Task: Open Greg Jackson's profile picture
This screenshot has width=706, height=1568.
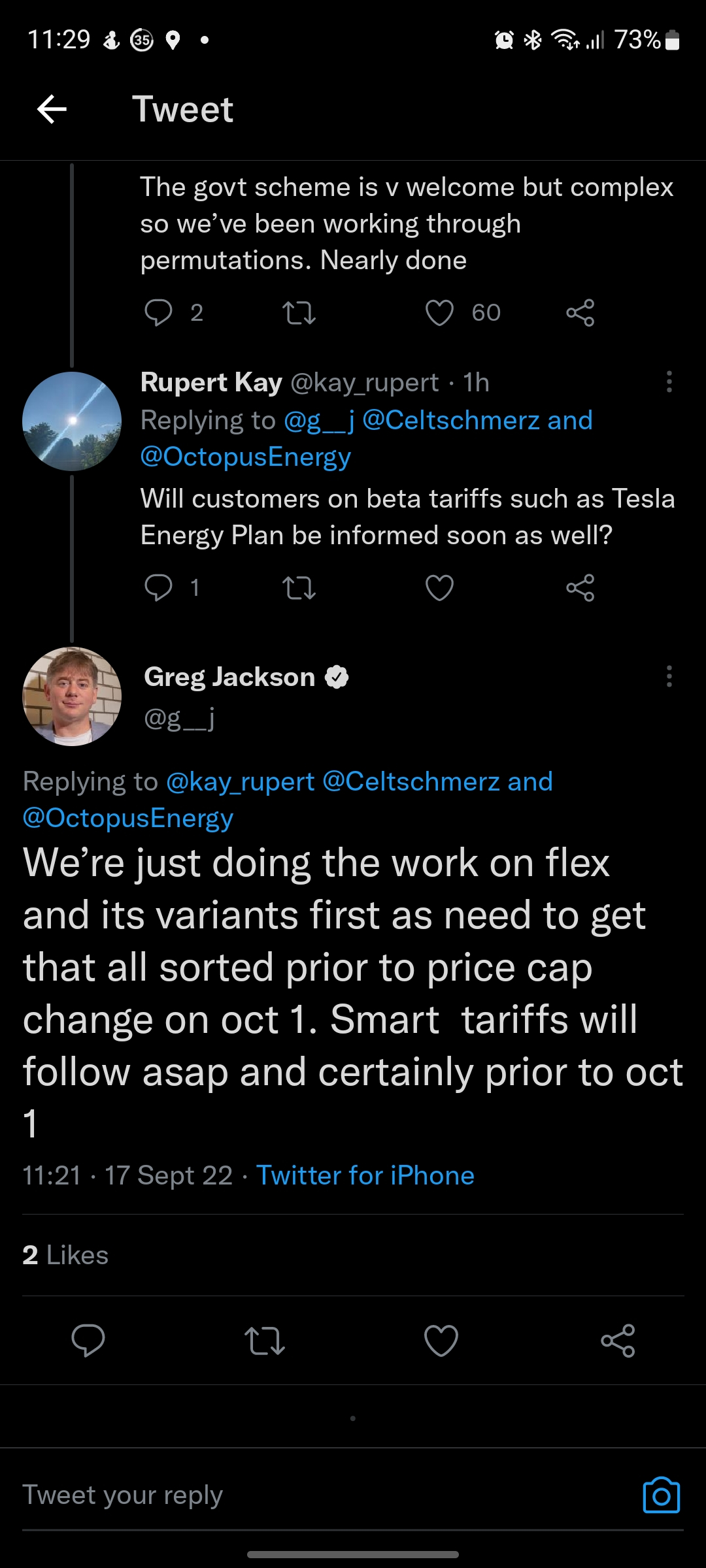Action: (x=72, y=696)
